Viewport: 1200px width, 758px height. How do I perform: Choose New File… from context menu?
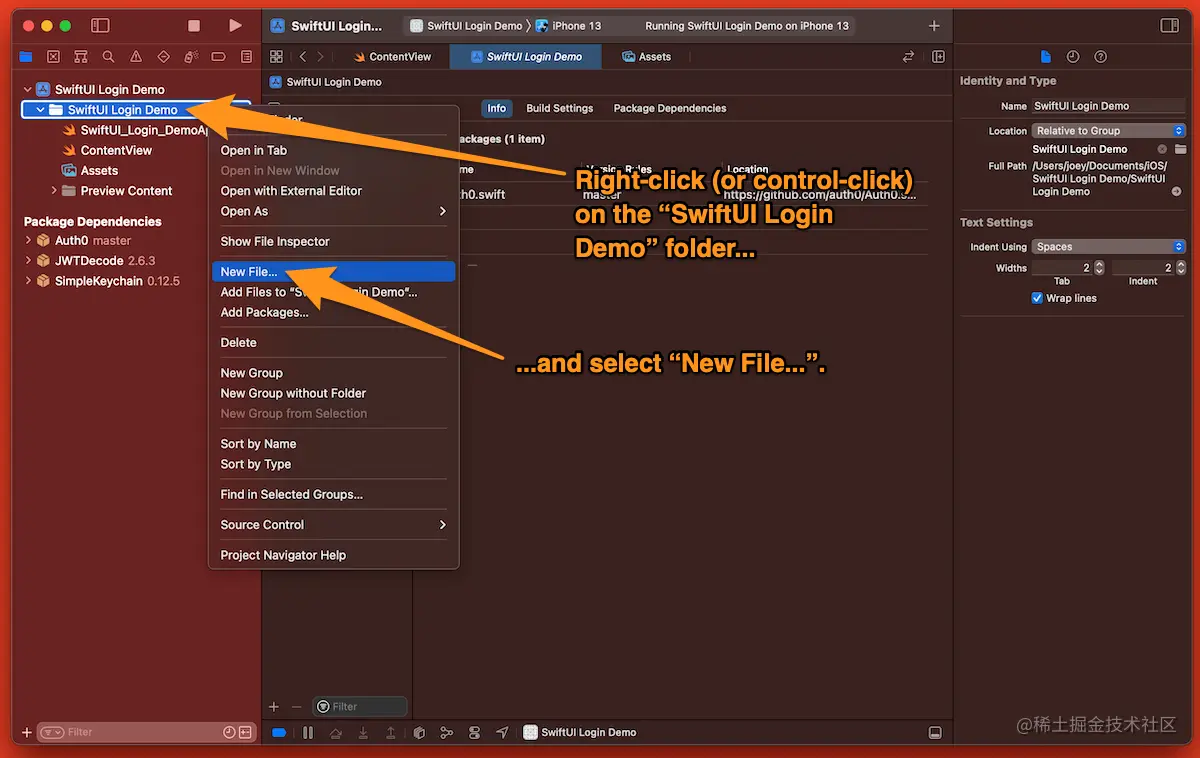coord(333,271)
